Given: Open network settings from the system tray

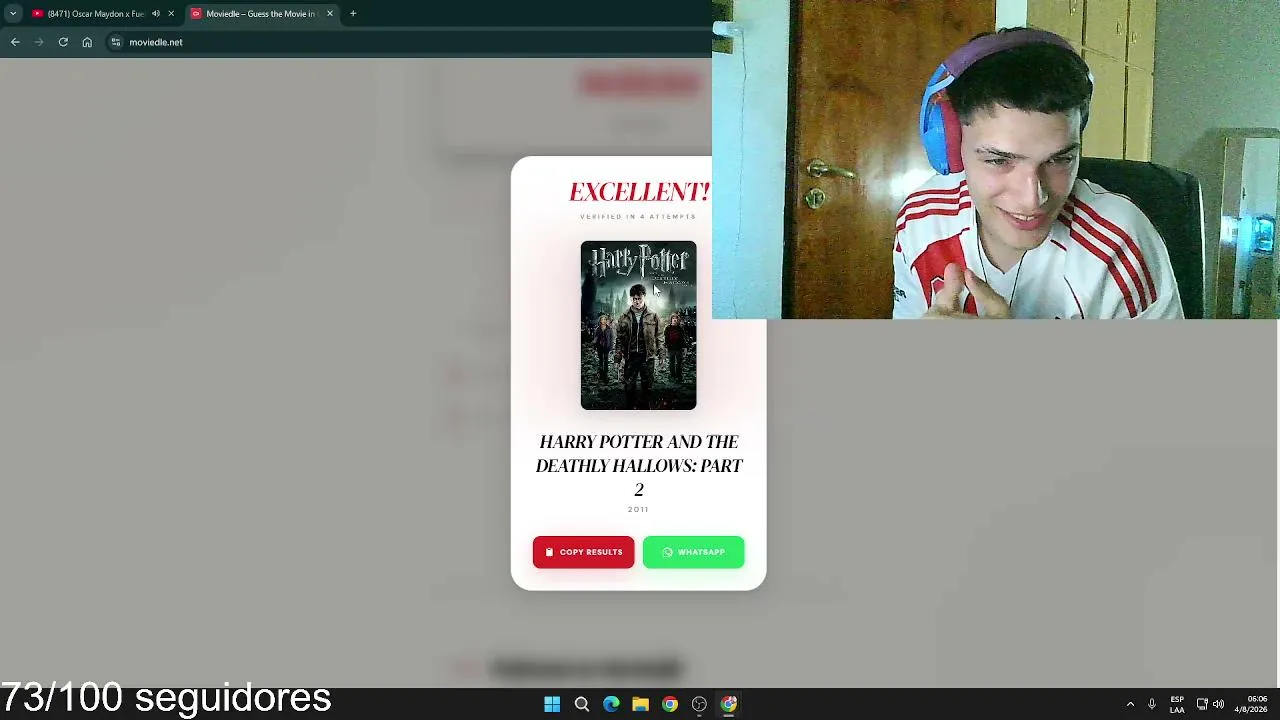Looking at the screenshot, I should [1202, 704].
